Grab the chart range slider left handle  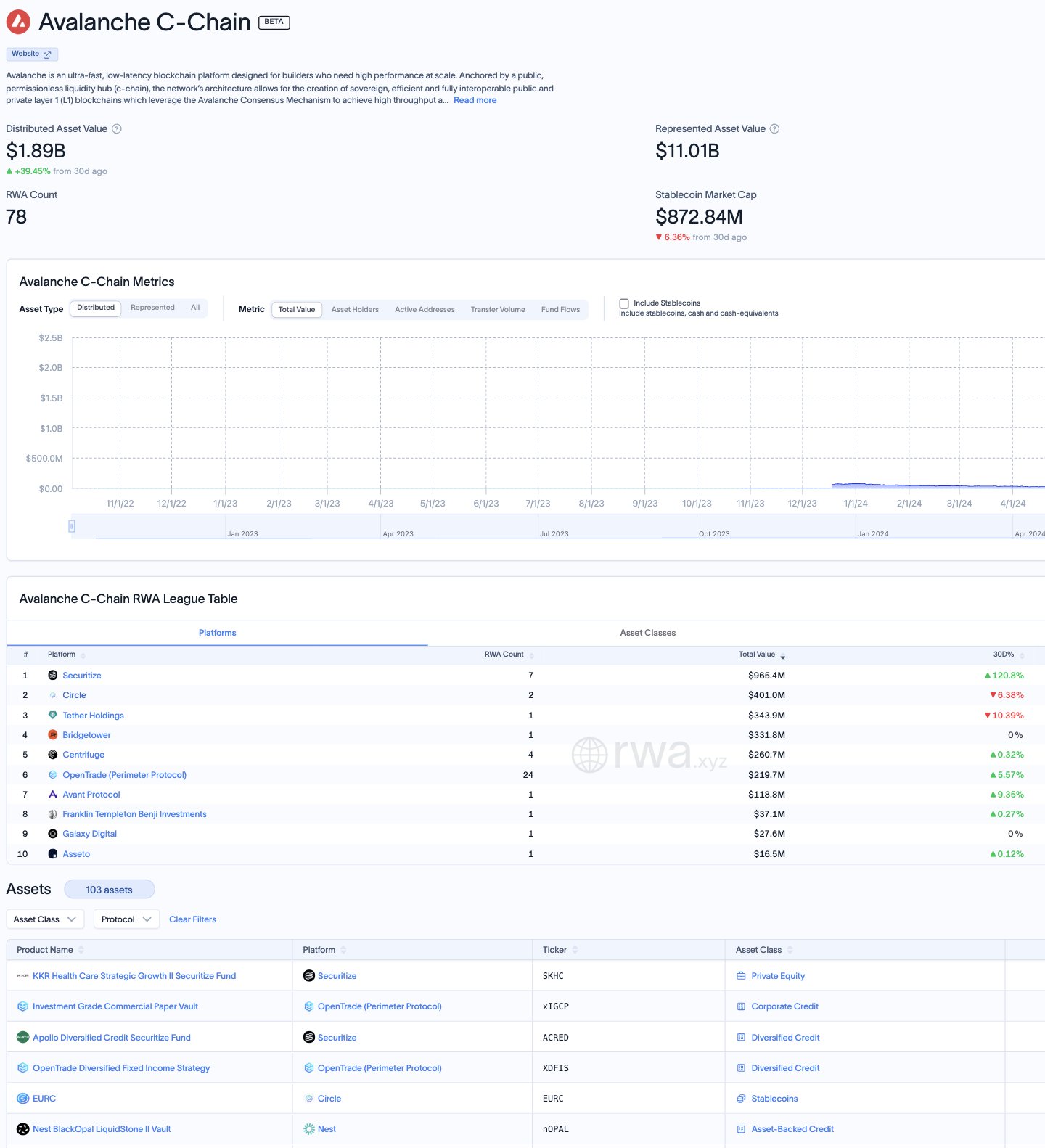[72, 526]
